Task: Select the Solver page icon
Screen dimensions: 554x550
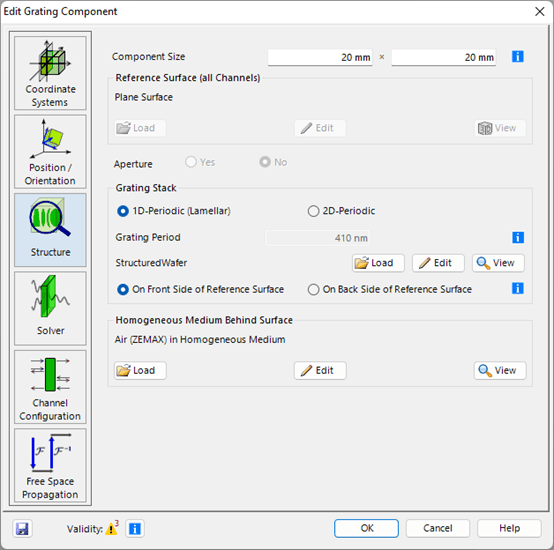Action: pos(50,308)
